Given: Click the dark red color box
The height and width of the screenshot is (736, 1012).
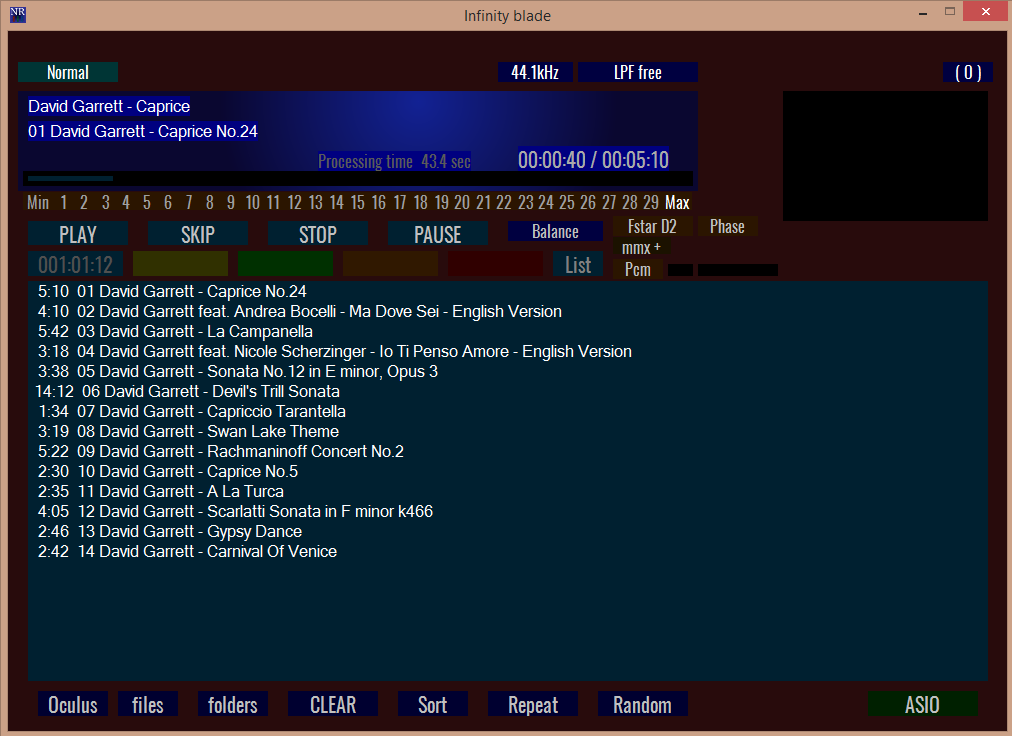Looking at the screenshot, I should click(496, 264).
